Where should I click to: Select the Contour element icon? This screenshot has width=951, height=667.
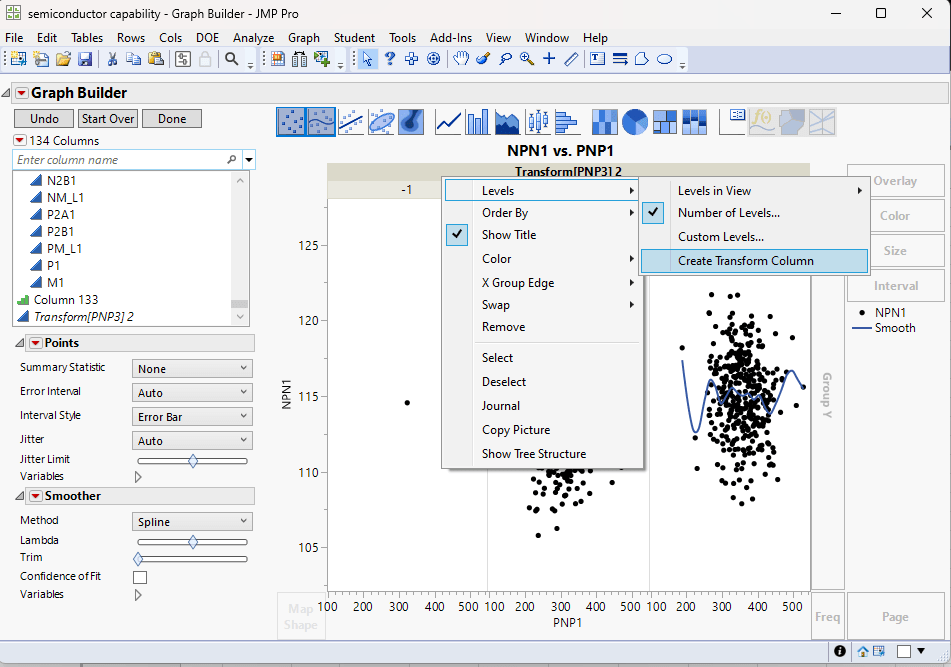(x=410, y=122)
